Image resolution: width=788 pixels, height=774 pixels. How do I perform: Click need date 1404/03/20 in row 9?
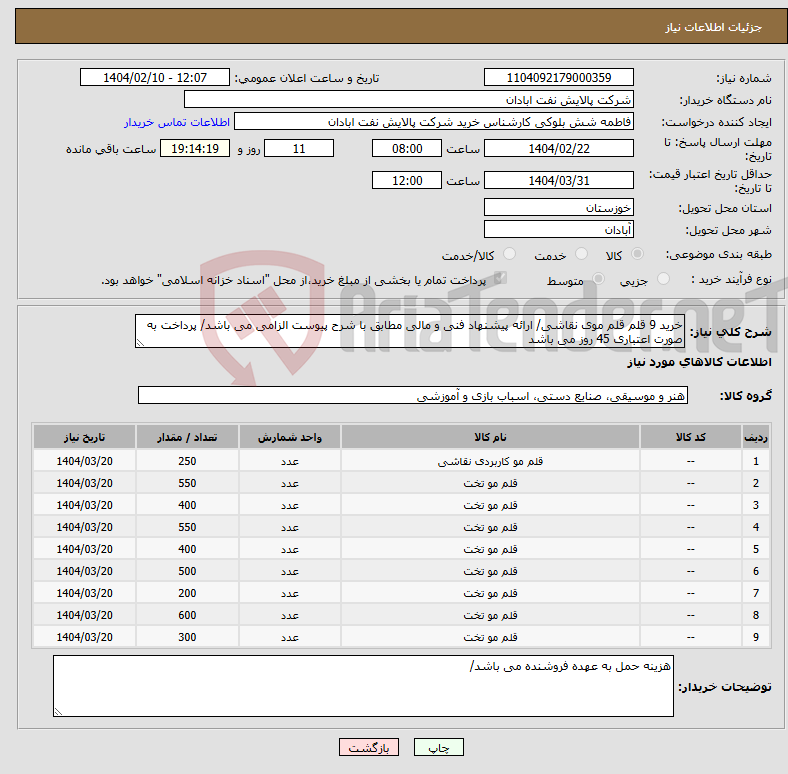pyautogui.click(x=84, y=637)
